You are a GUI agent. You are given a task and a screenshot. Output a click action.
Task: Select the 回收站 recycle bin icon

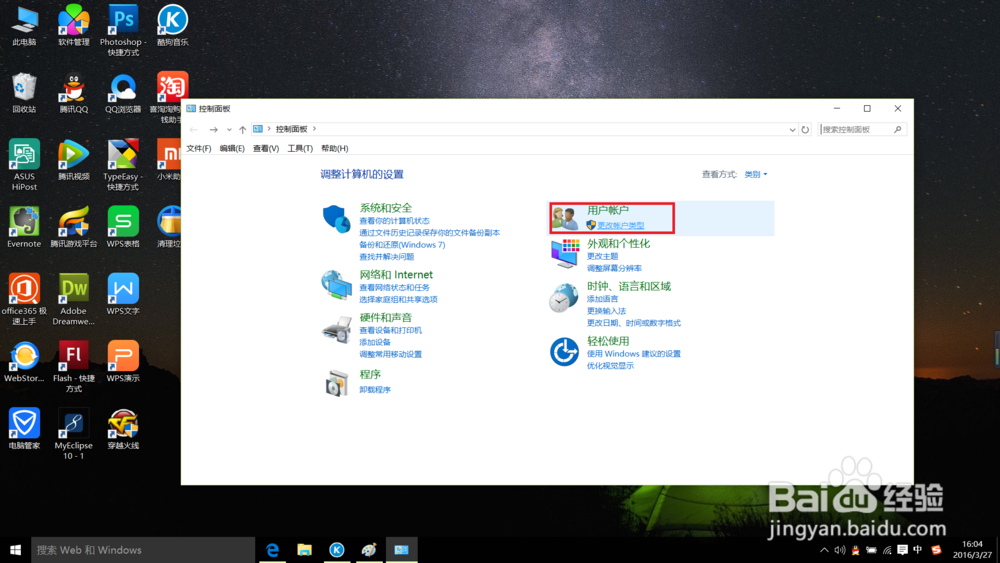tap(24, 87)
